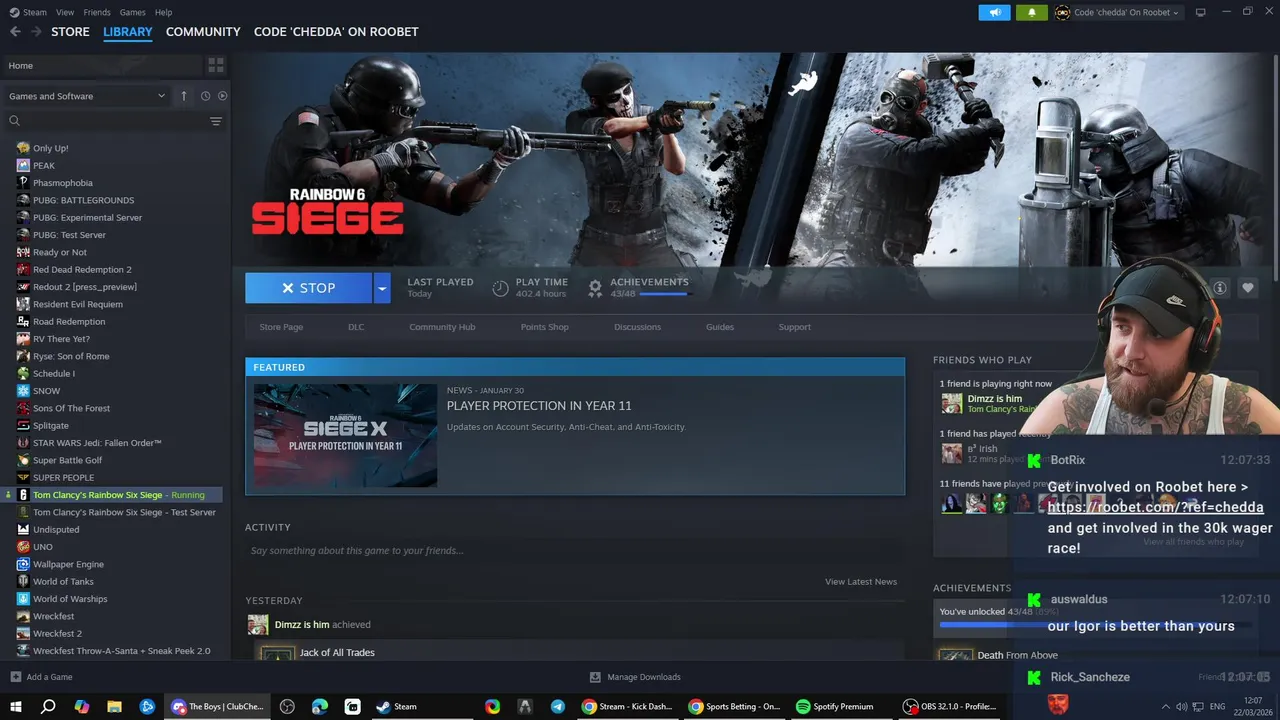The image size is (1280, 720).
Task: Select Sons Of The Forest in list
Action: (72, 408)
